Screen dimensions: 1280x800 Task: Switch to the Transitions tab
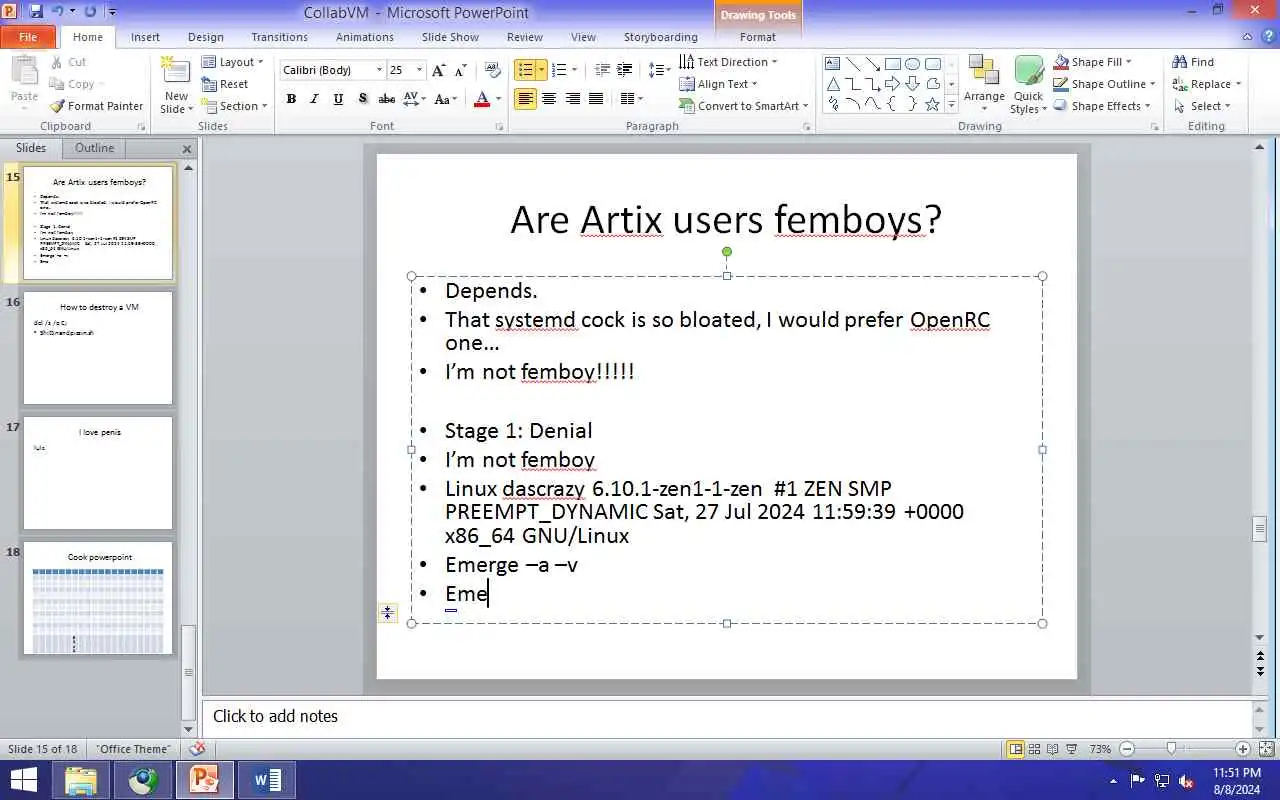click(x=280, y=37)
